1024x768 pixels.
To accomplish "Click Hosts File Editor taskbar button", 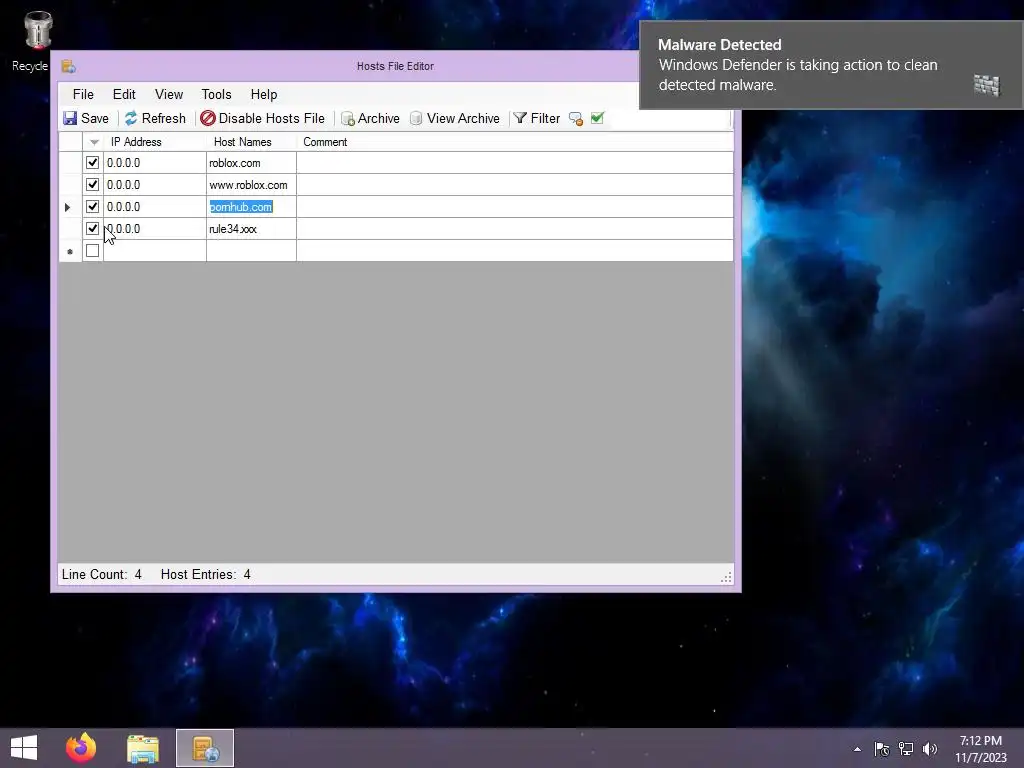I will (205, 748).
